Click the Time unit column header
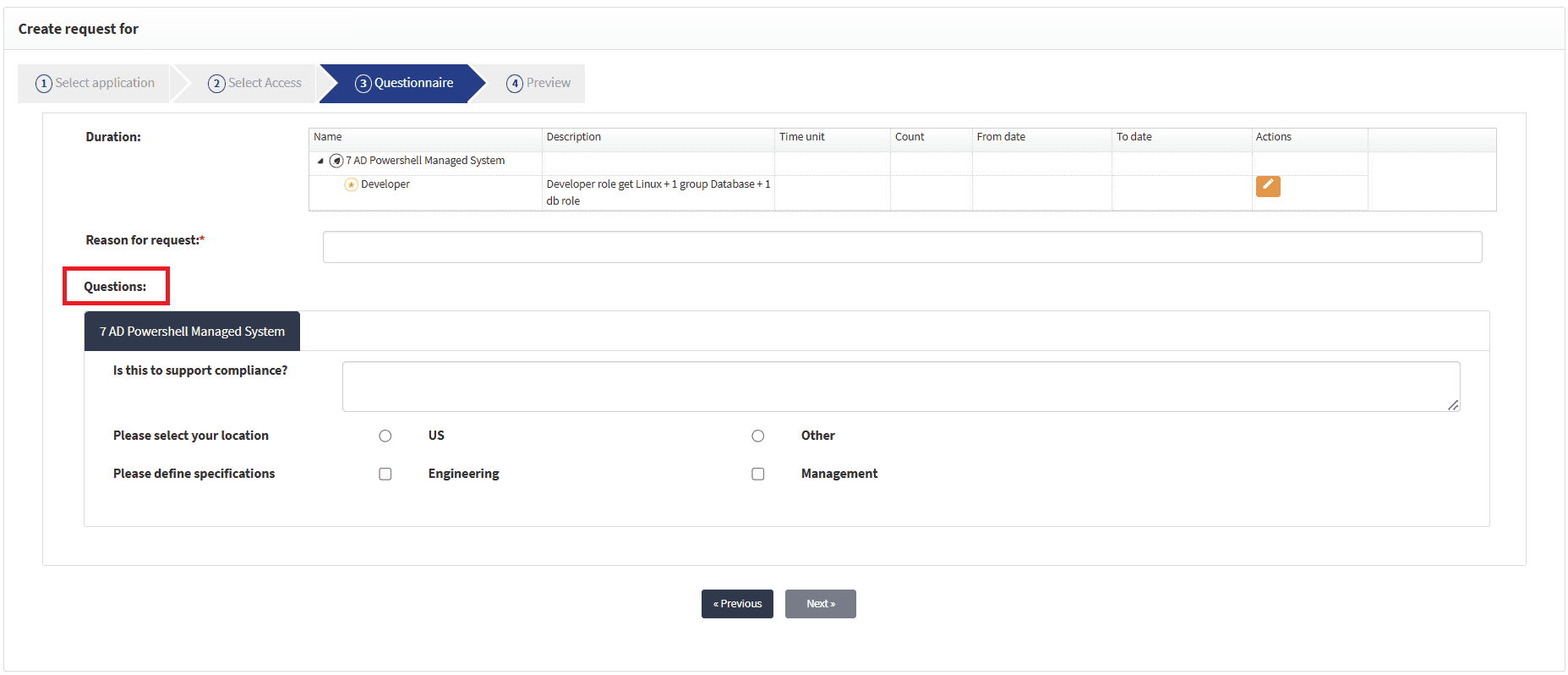1568x675 pixels. pos(801,137)
